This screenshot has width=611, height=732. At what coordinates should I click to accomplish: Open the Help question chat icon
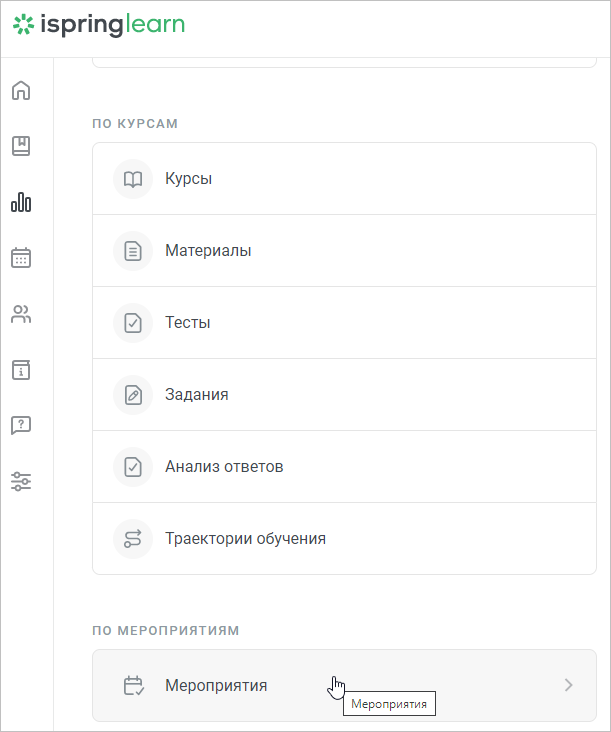pos(21,425)
